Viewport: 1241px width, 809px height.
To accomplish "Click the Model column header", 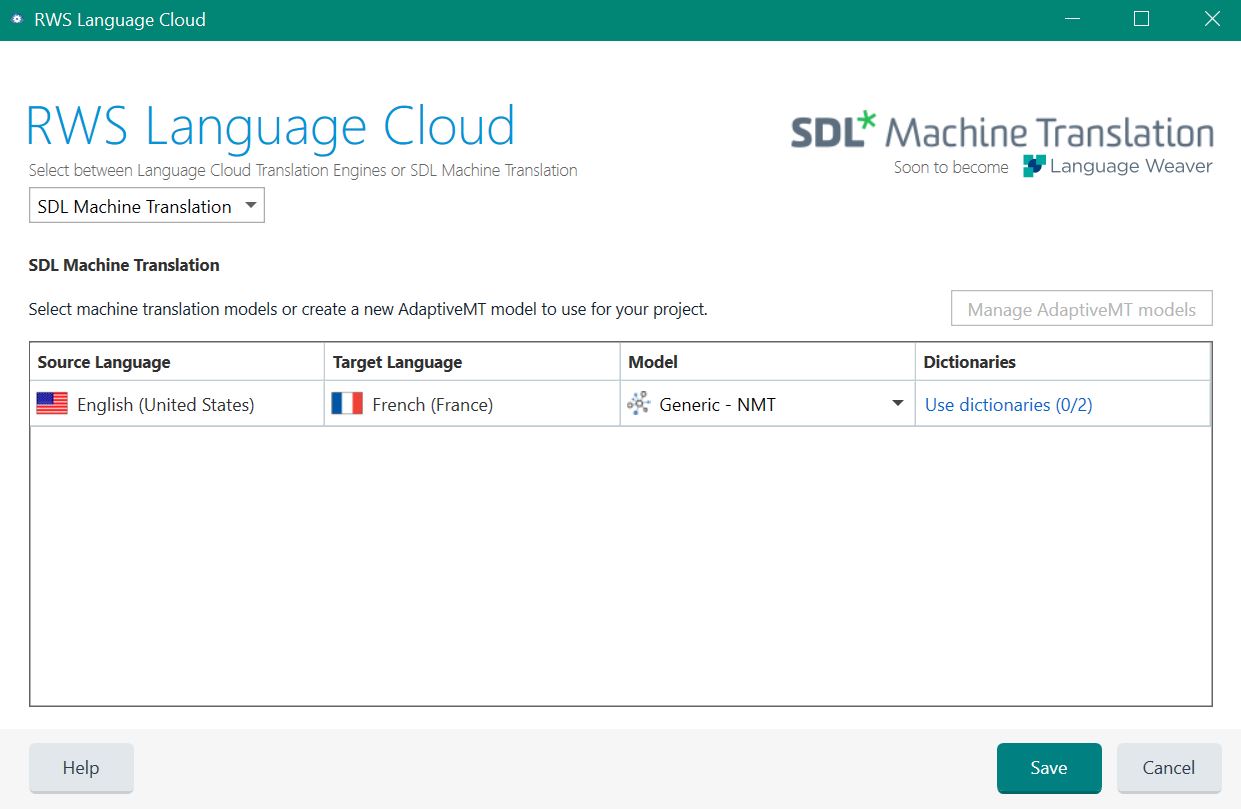I will (x=767, y=362).
